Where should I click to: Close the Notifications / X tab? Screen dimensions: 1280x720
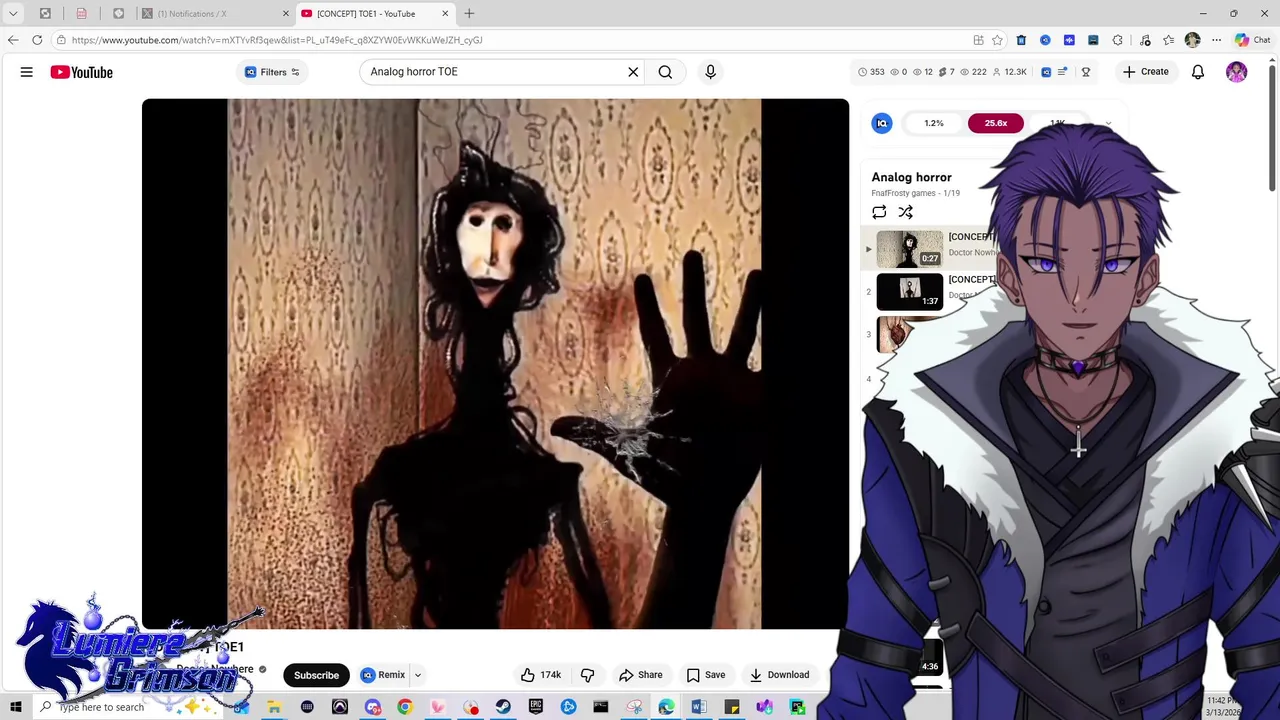tap(285, 14)
